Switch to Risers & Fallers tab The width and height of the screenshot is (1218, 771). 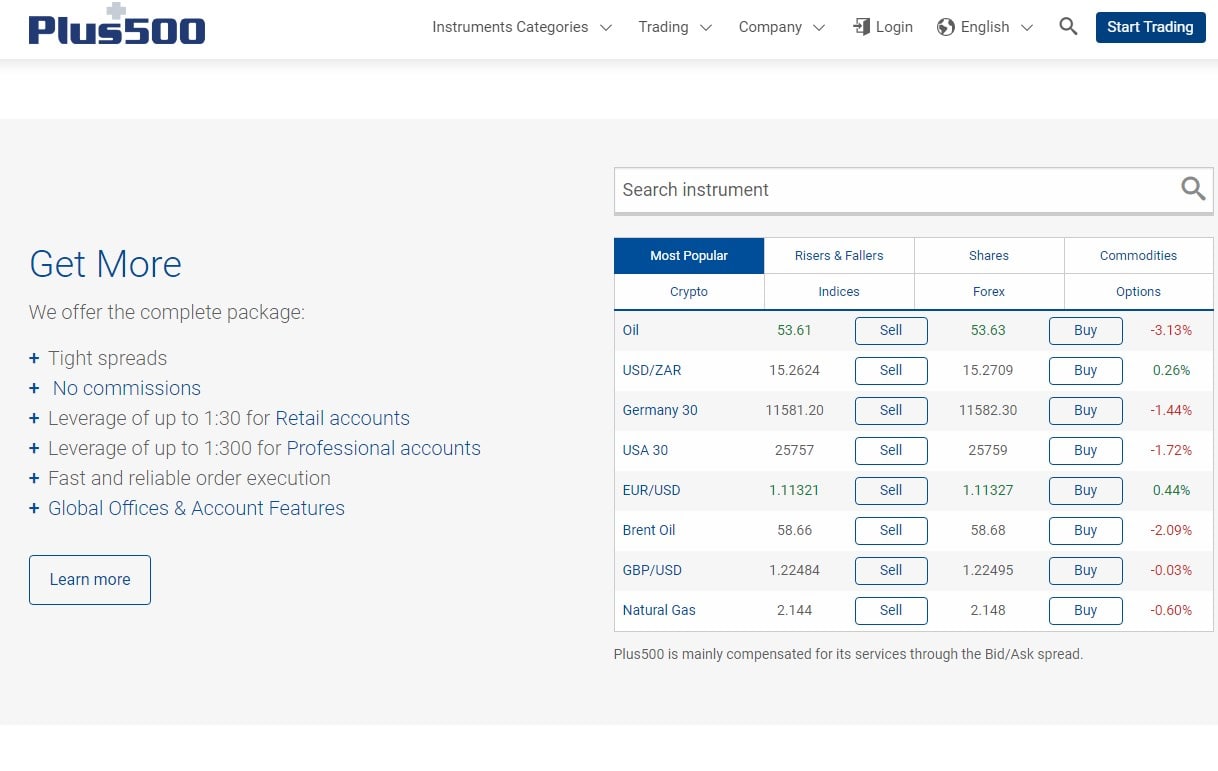point(839,256)
